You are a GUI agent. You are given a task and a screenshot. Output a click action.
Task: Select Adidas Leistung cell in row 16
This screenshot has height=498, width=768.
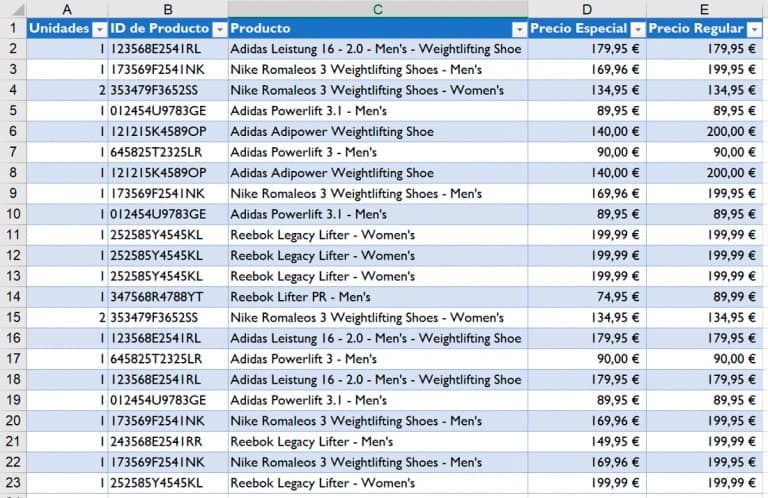coord(378,338)
